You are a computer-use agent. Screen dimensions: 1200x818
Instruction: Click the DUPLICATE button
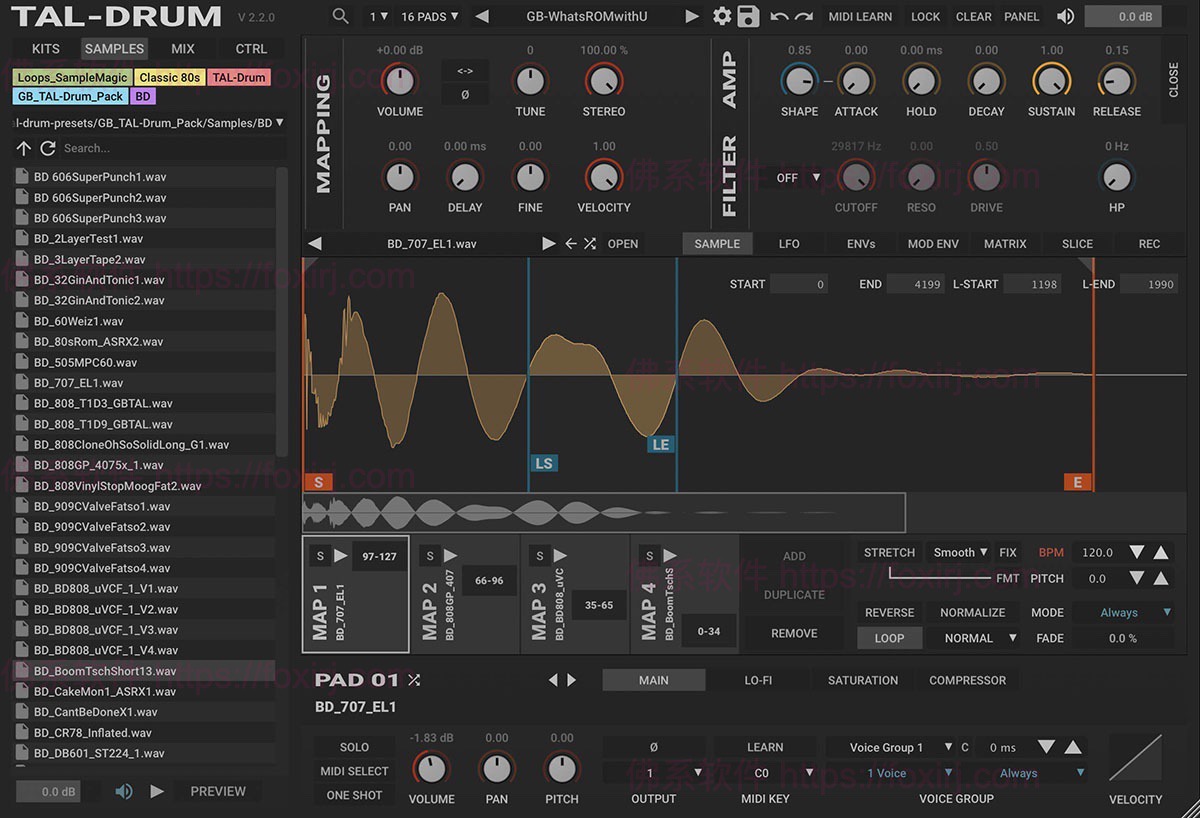point(793,594)
